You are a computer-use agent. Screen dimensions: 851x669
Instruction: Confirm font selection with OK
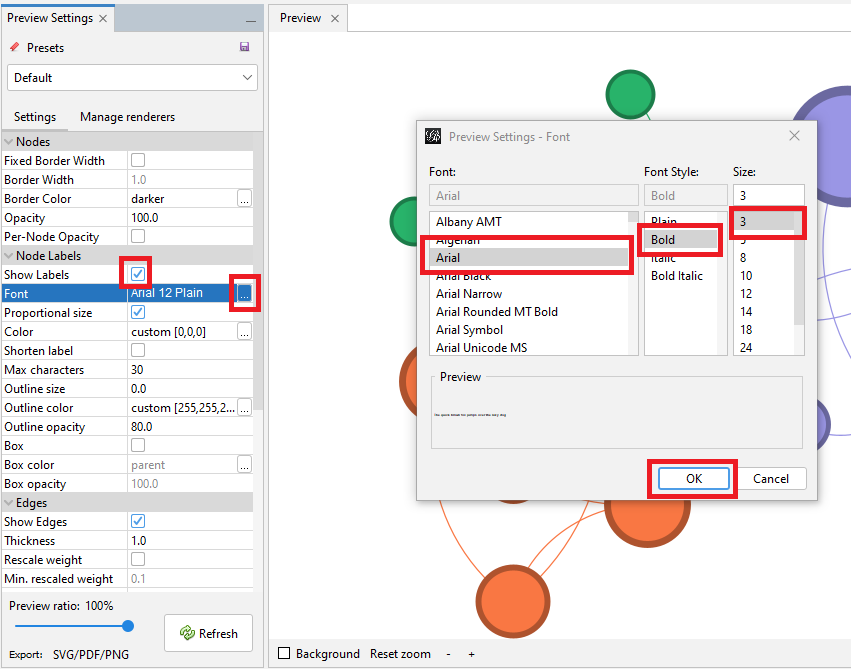(692, 478)
